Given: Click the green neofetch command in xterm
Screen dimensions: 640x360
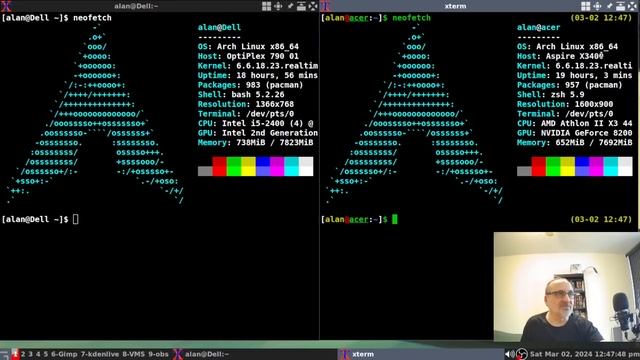Looking at the screenshot, I should (411, 18).
